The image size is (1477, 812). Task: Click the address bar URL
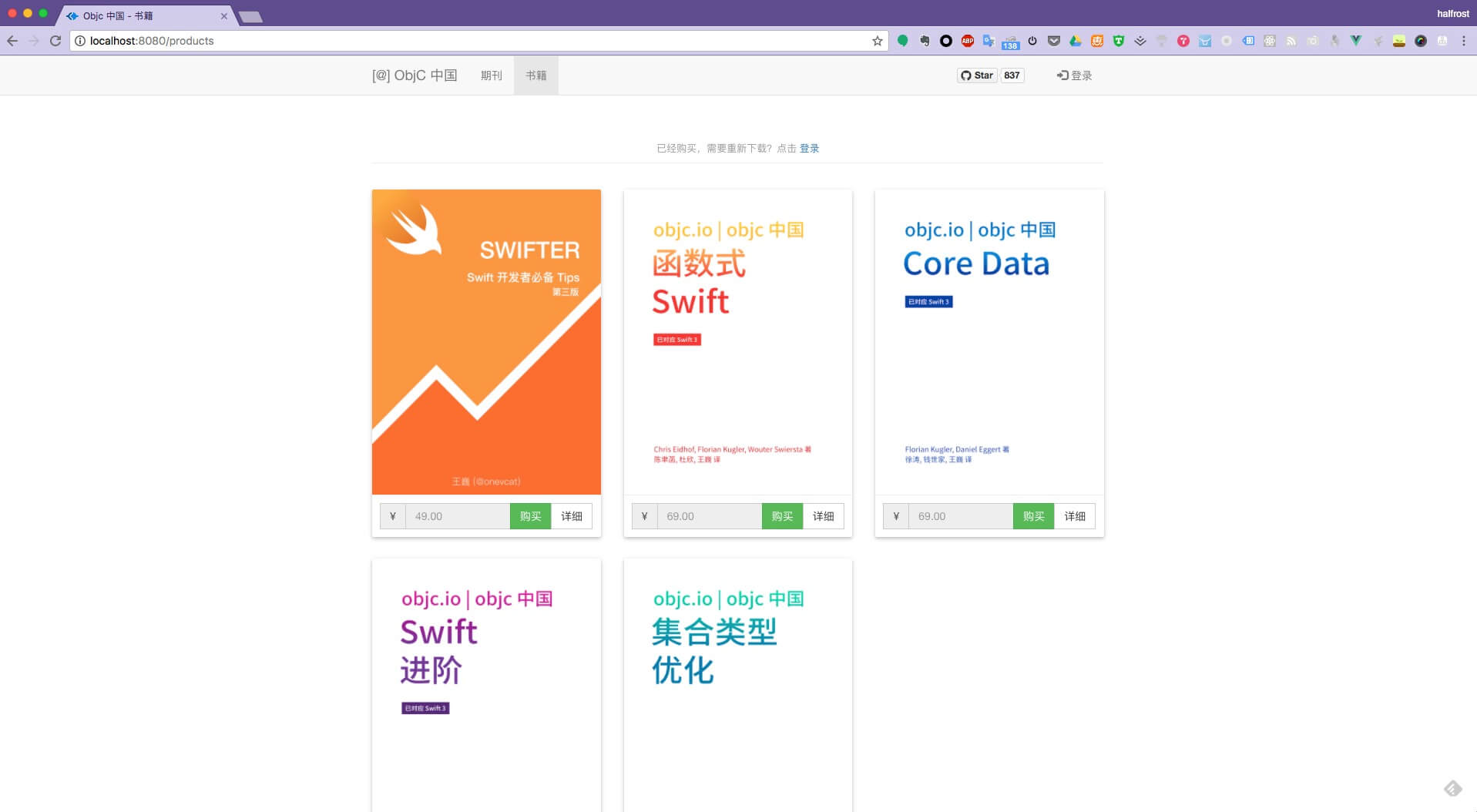click(152, 41)
